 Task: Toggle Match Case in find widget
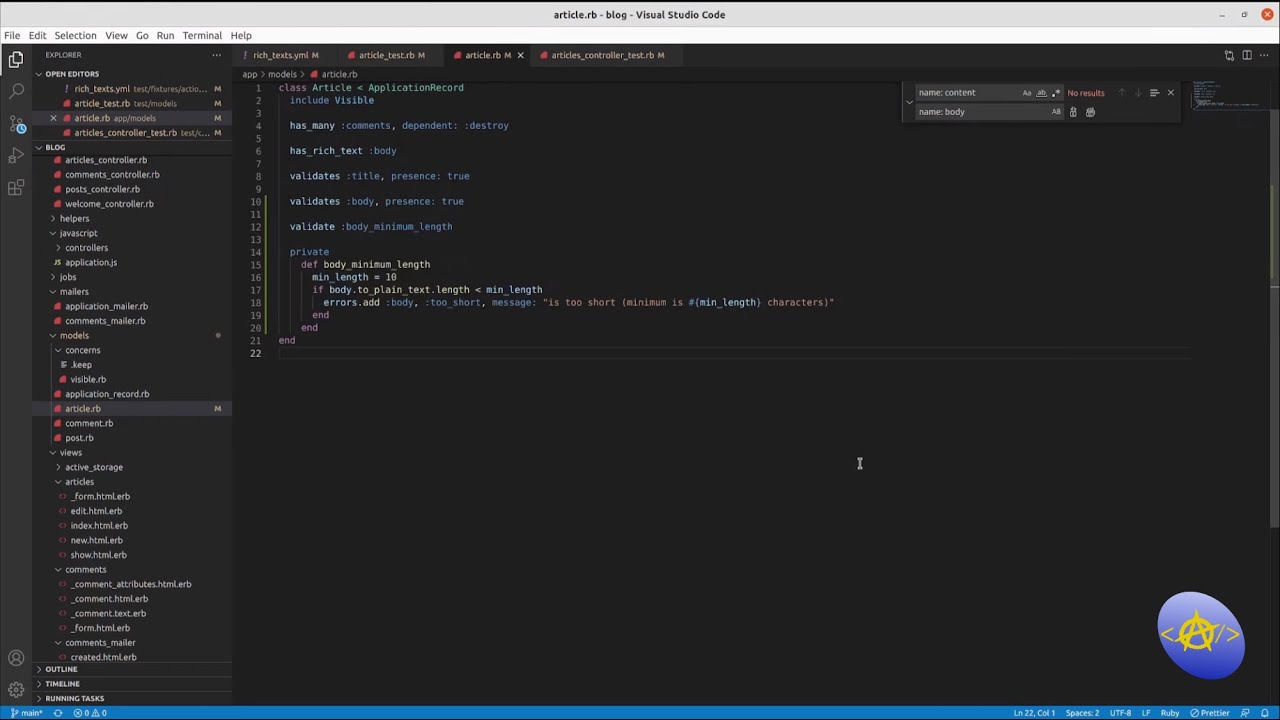coord(1026,93)
